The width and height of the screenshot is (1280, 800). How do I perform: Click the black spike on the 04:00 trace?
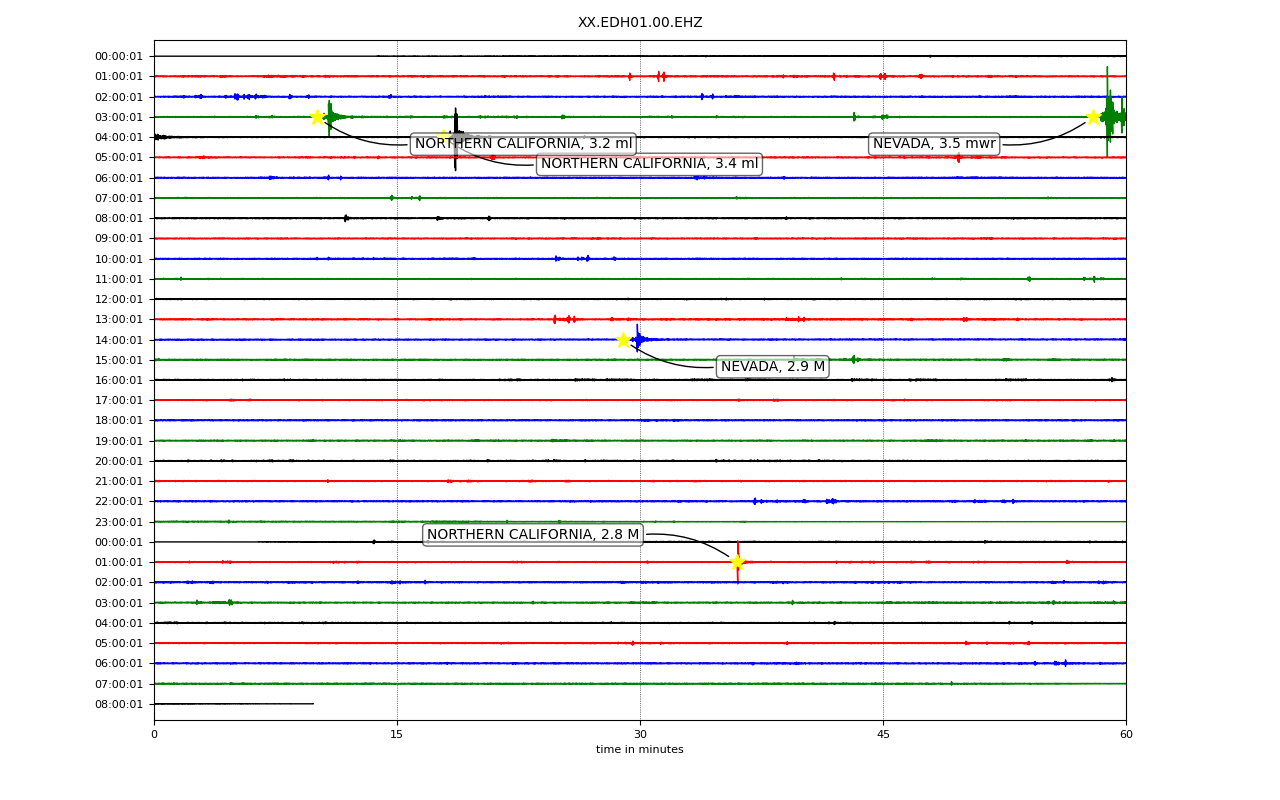pos(456,139)
